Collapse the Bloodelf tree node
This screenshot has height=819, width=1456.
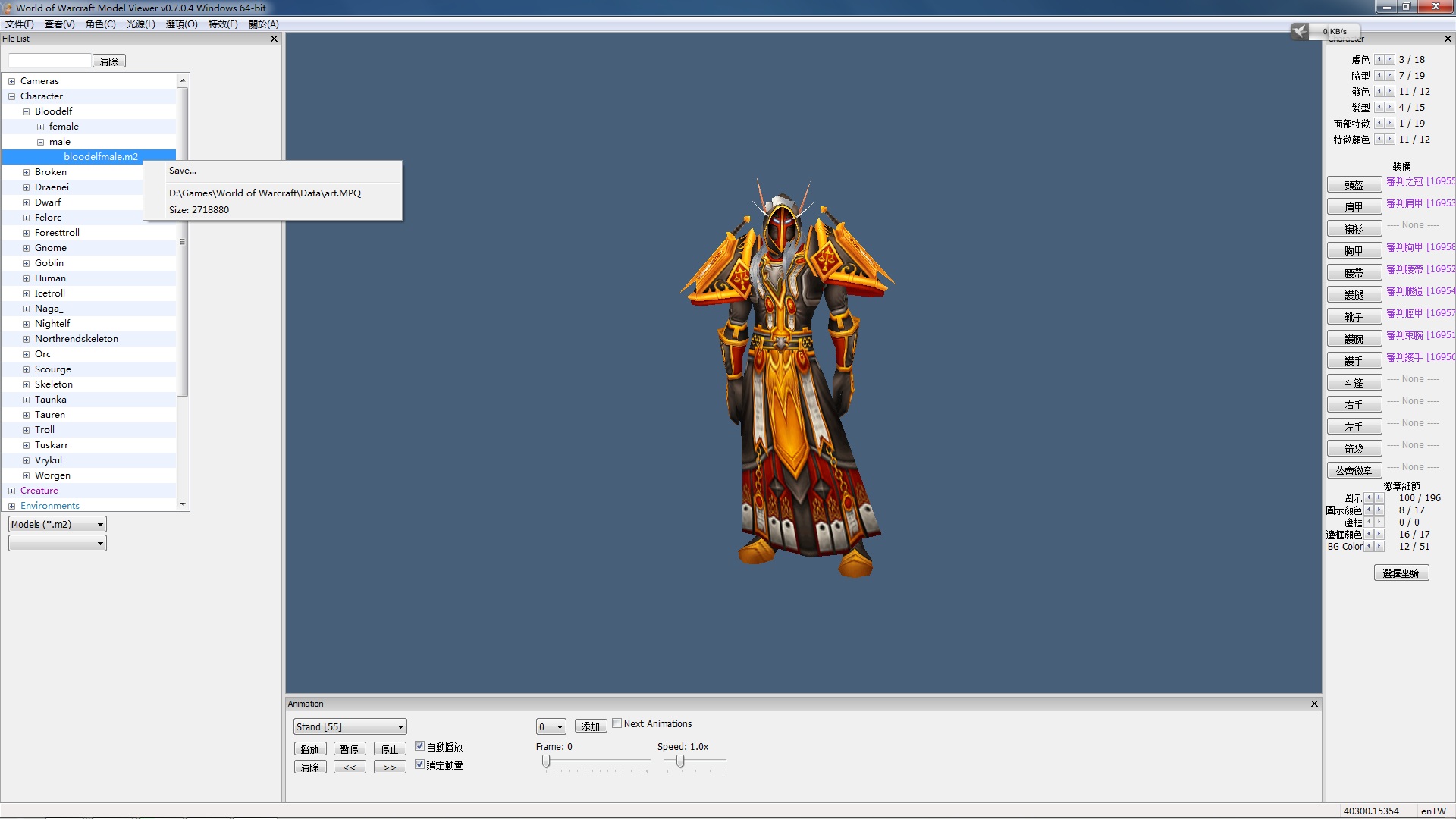point(26,111)
